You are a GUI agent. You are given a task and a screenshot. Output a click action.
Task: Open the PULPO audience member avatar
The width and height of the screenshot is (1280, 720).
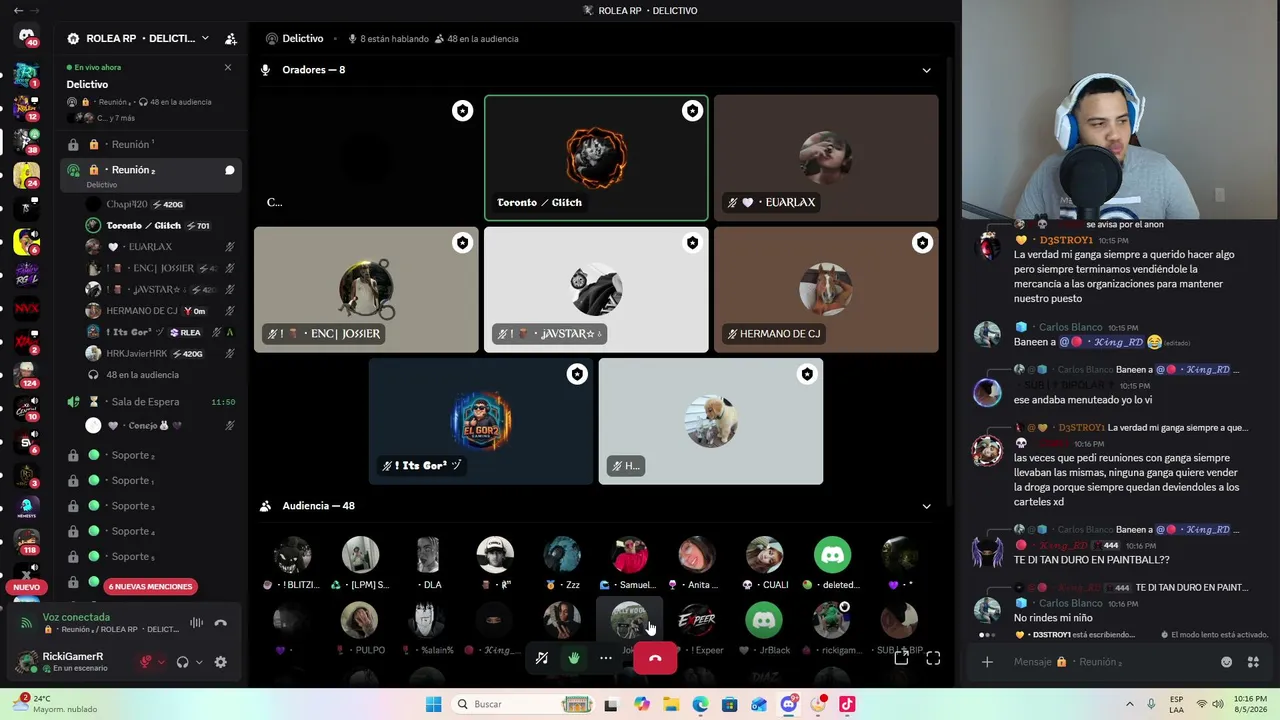(360, 621)
